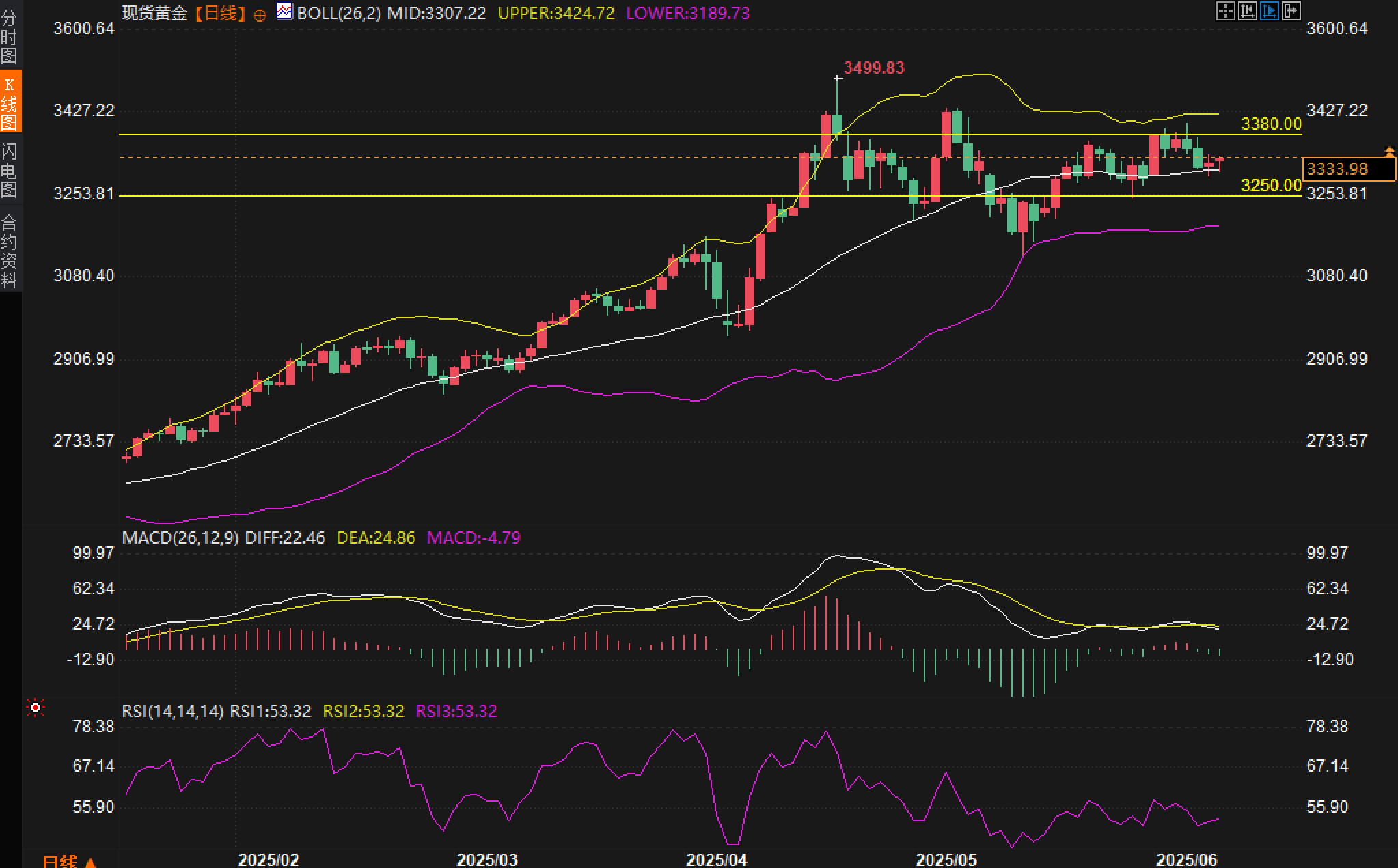Click the 2733.57 label on left price axis

84,441
